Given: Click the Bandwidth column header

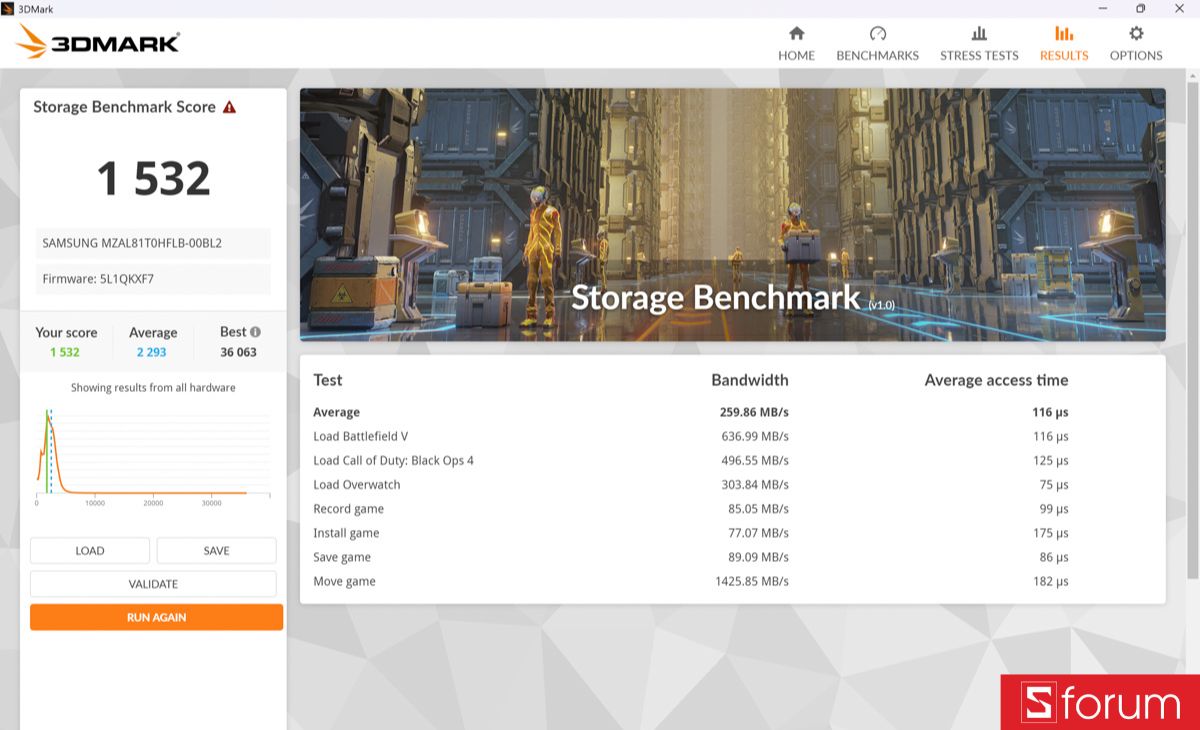Looking at the screenshot, I should pyautogui.click(x=750, y=380).
